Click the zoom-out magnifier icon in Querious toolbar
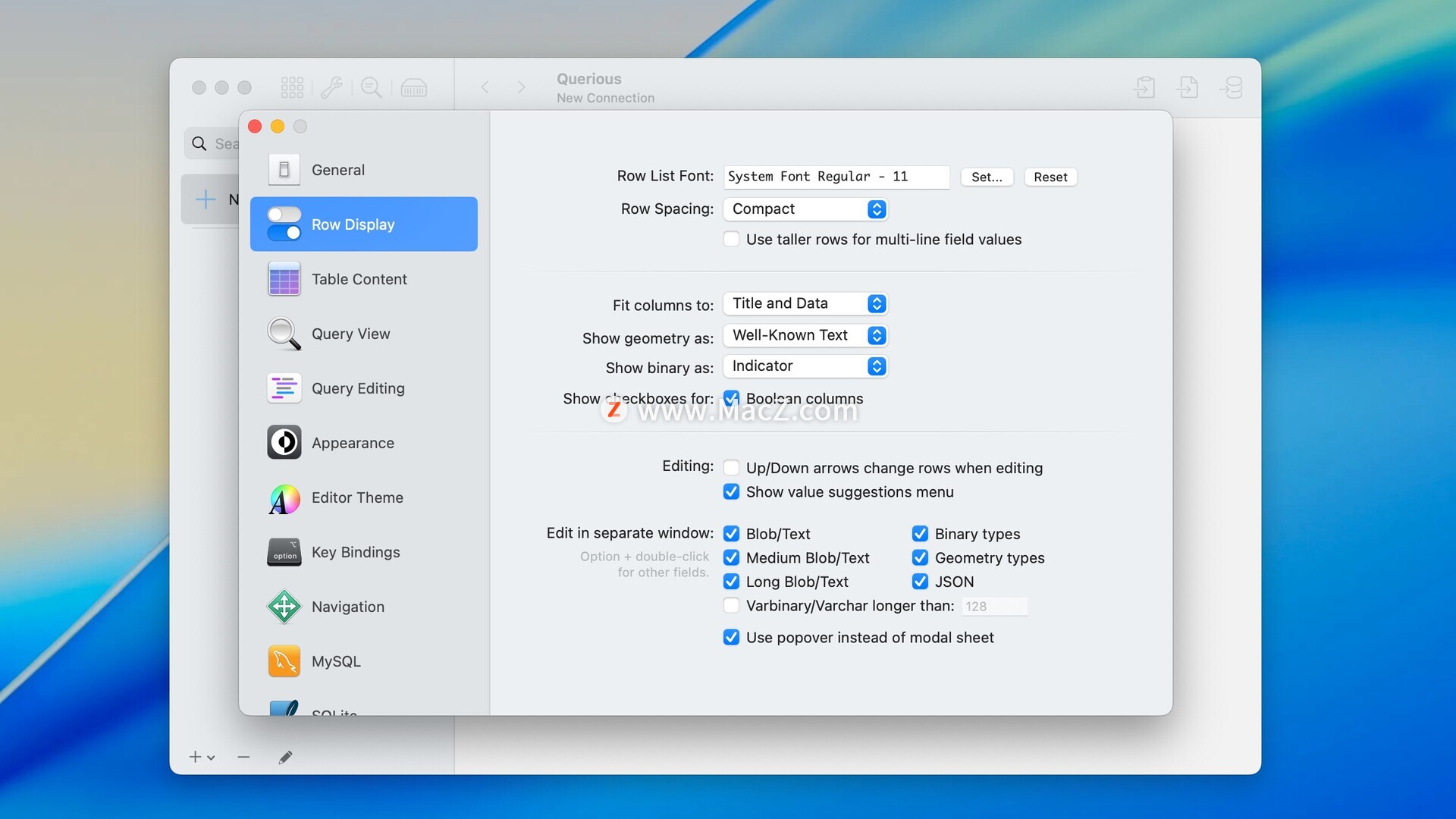Viewport: 1456px width, 819px height. 372,87
